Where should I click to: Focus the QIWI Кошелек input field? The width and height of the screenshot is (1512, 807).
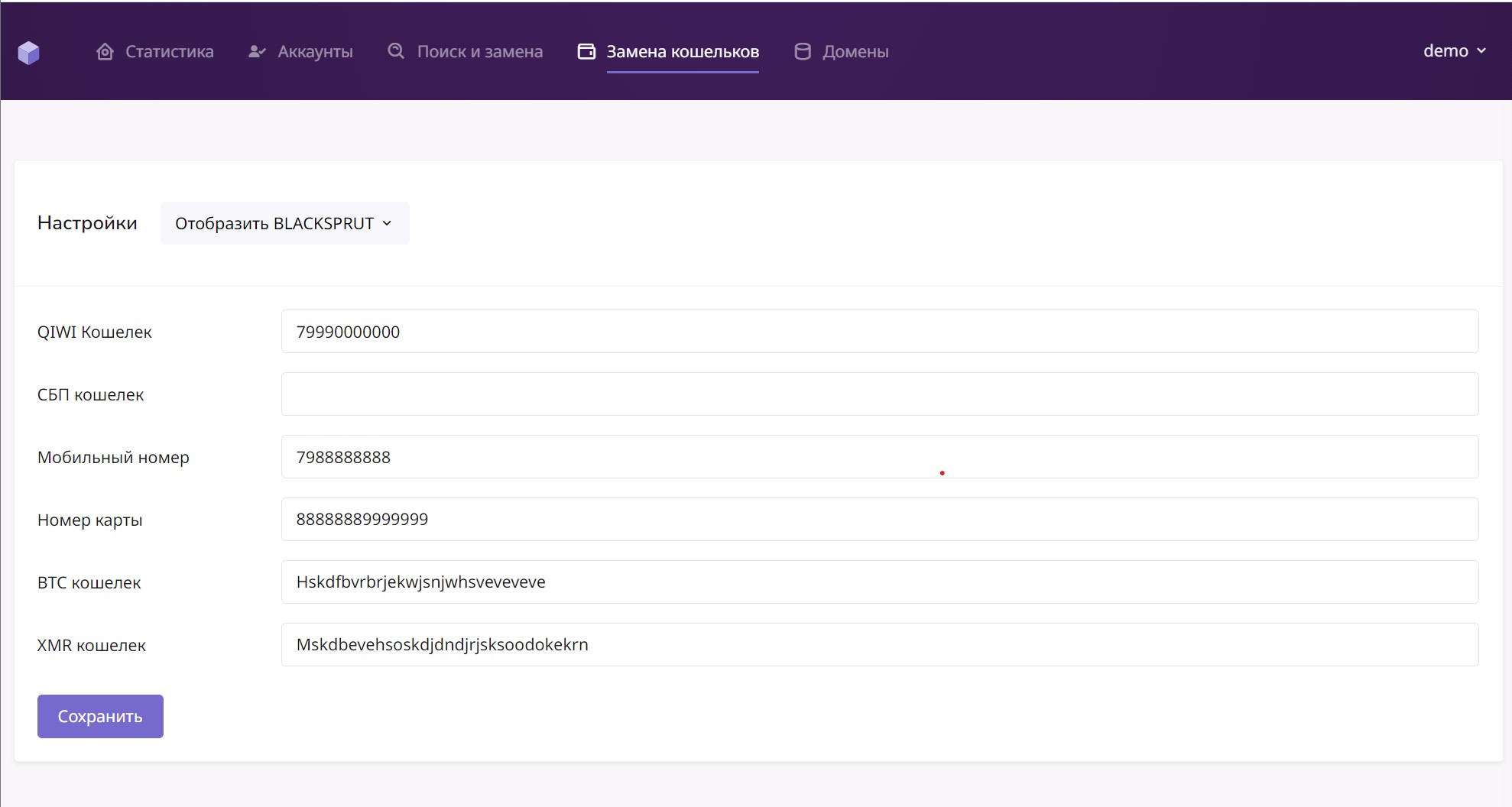pyautogui.click(x=879, y=332)
